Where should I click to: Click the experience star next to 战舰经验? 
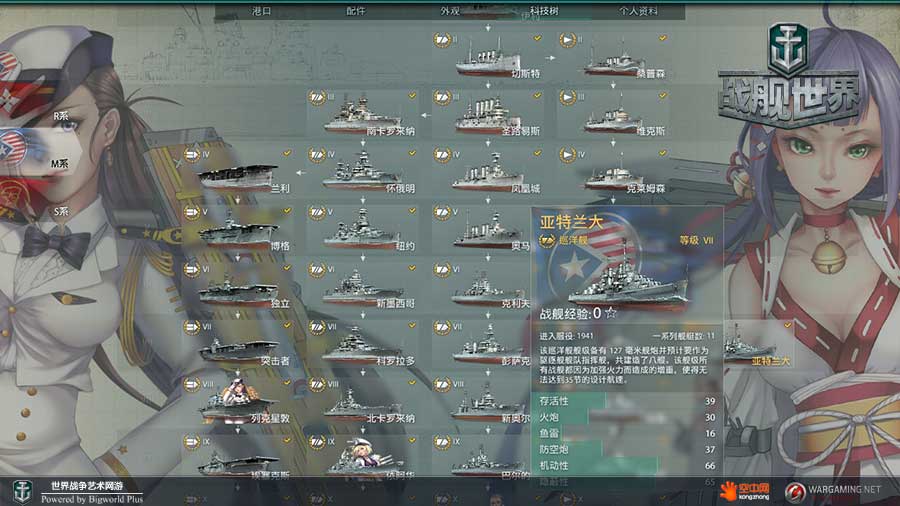point(611,313)
